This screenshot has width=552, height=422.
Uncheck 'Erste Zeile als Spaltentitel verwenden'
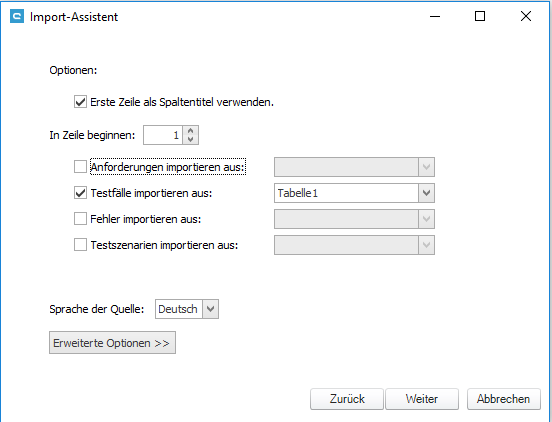coord(80,102)
